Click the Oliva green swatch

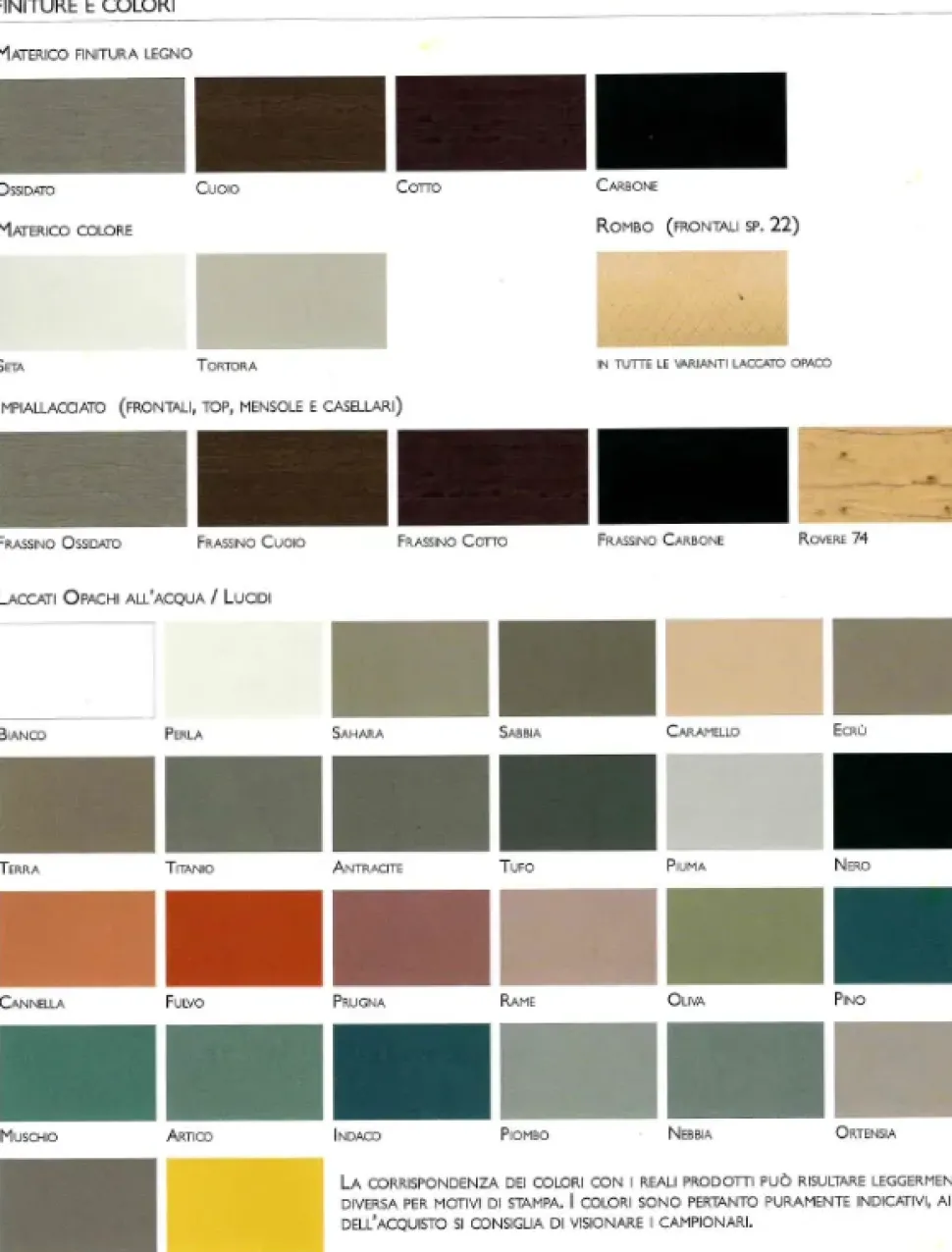click(x=745, y=936)
